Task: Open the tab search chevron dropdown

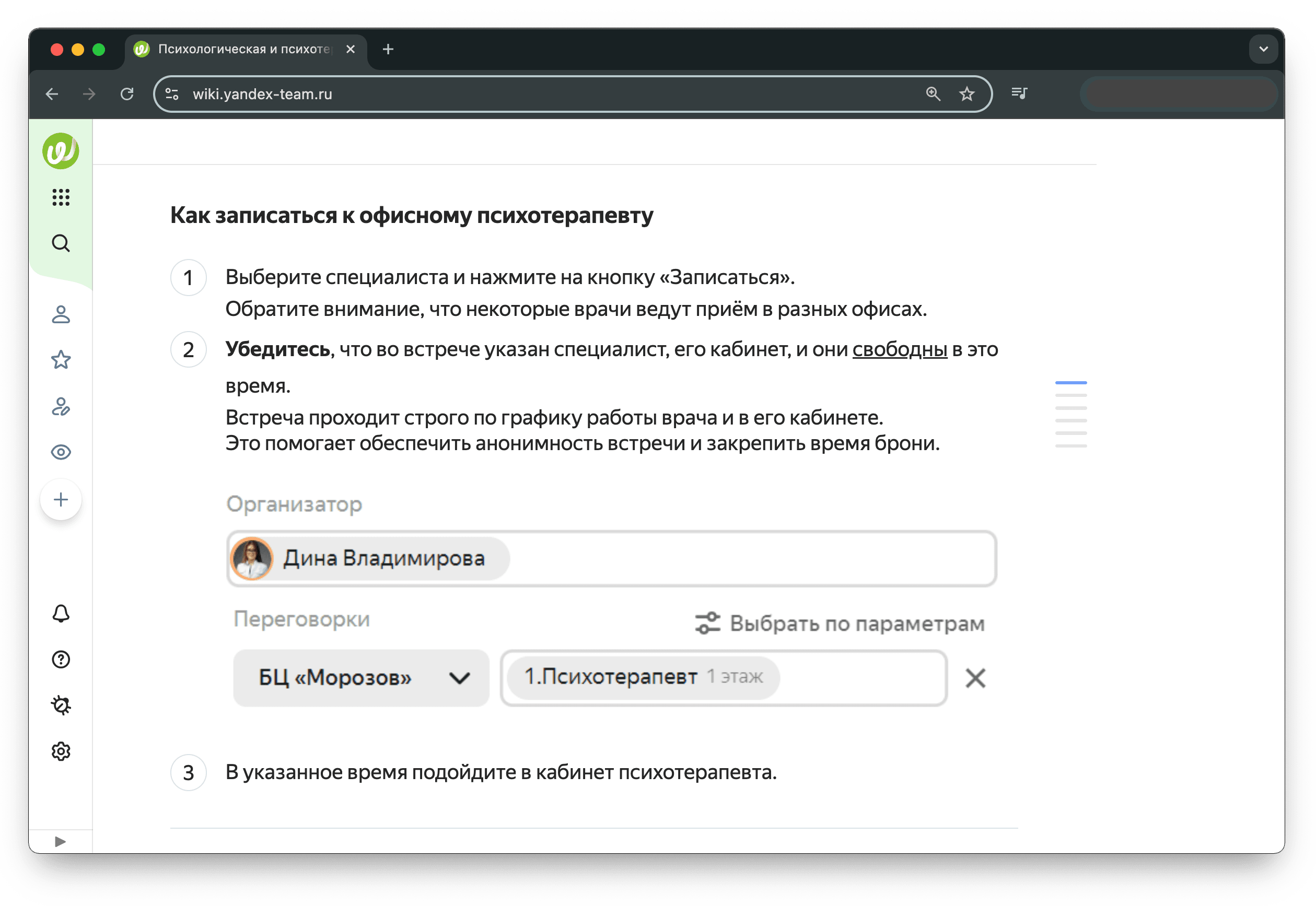Action: (1264, 50)
